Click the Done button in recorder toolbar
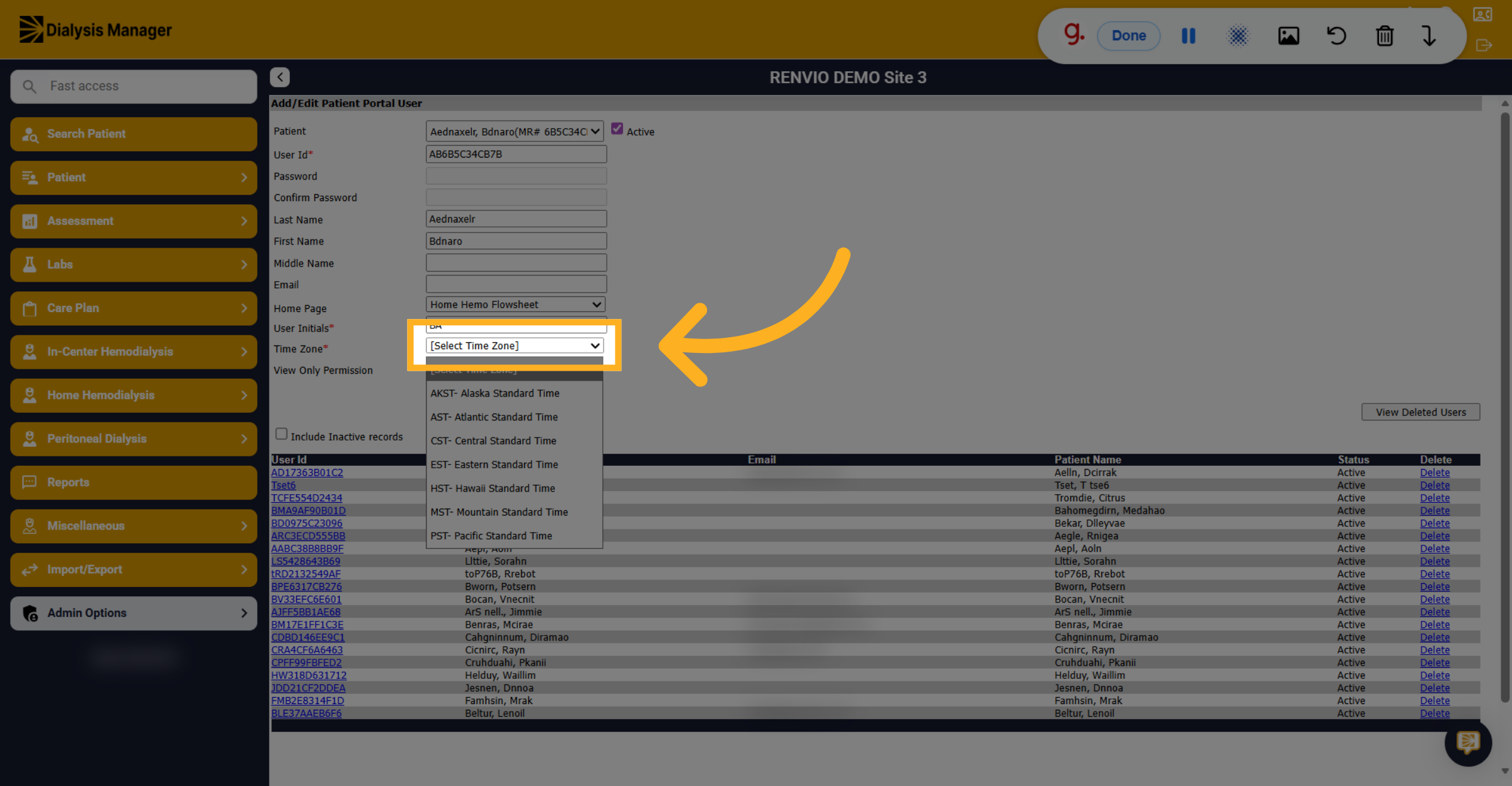This screenshot has width=1512, height=786. [1128, 35]
